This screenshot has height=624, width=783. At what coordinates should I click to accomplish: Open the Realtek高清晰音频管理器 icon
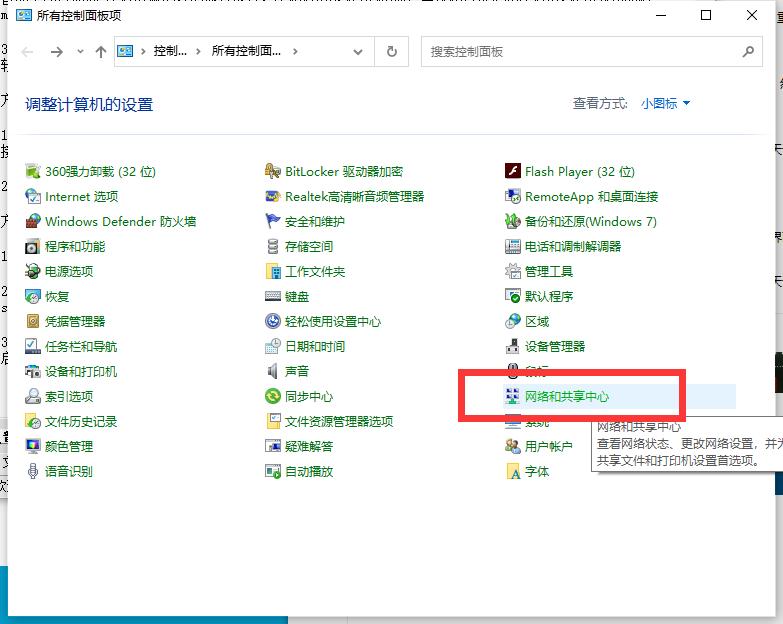pyautogui.click(x=273, y=197)
